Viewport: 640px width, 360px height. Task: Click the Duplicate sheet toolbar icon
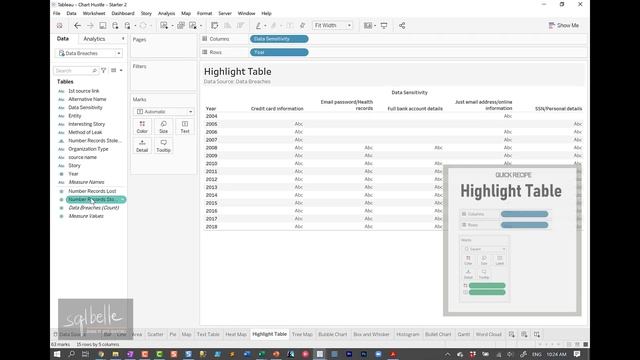pyautogui.click(x=181, y=26)
